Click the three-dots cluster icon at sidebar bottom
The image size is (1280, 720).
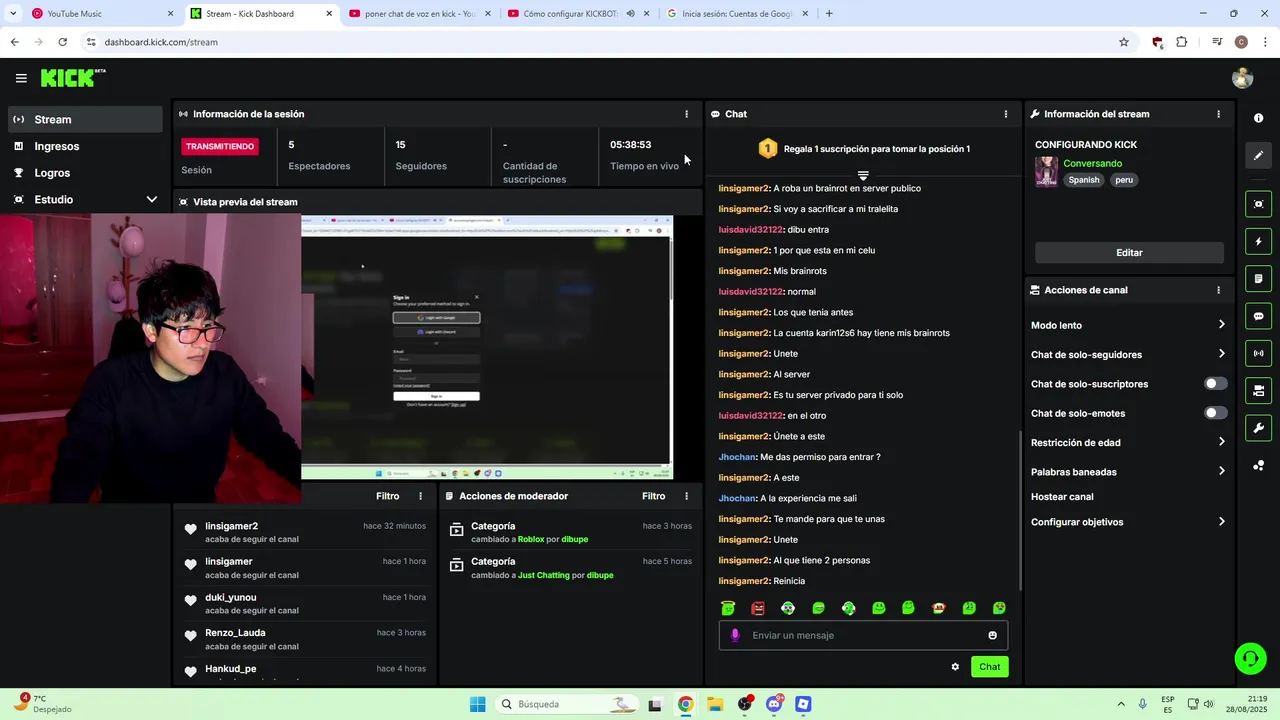click(x=1258, y=466)
